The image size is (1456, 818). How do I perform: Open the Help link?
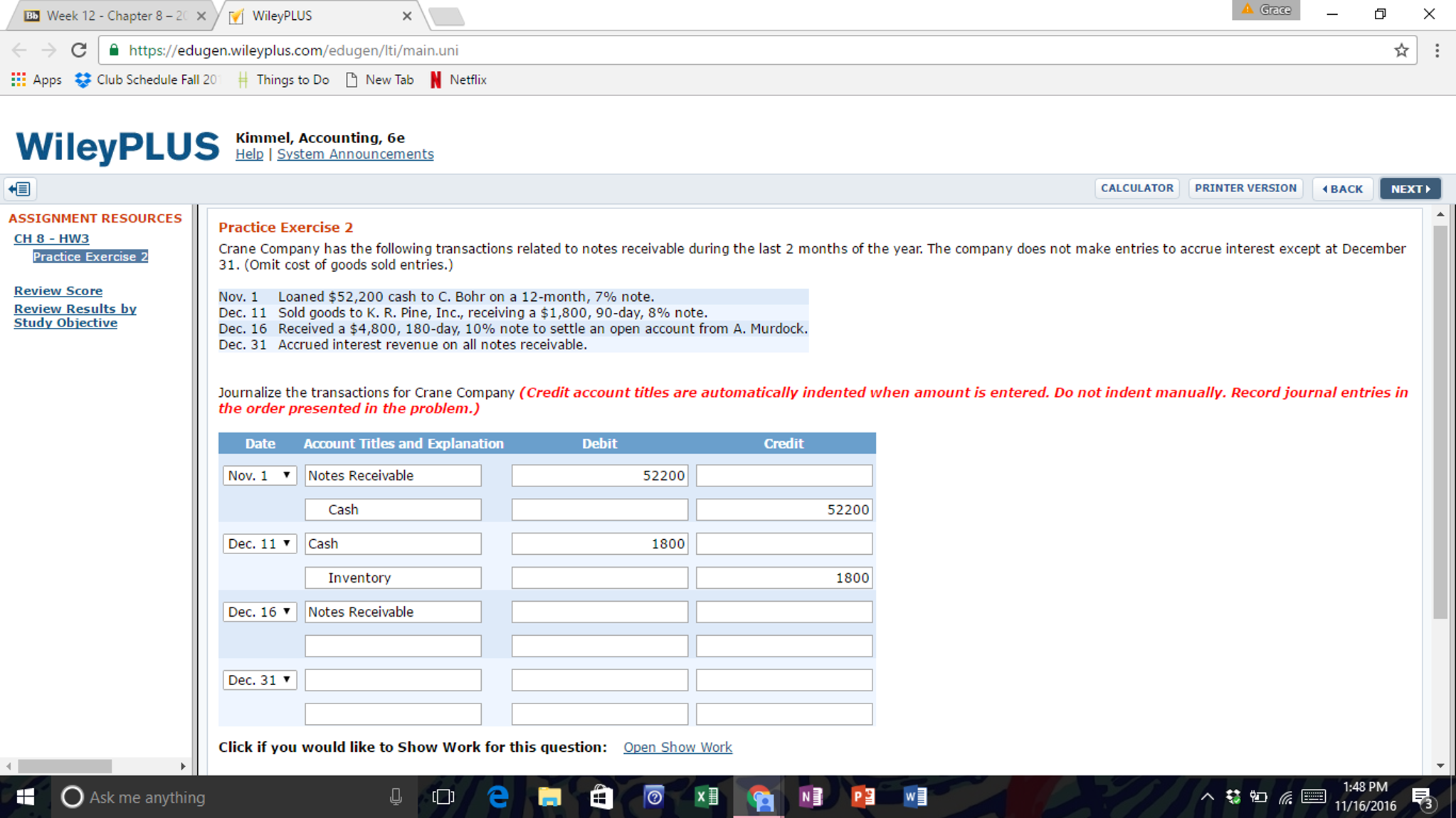(x=249, y=154)
